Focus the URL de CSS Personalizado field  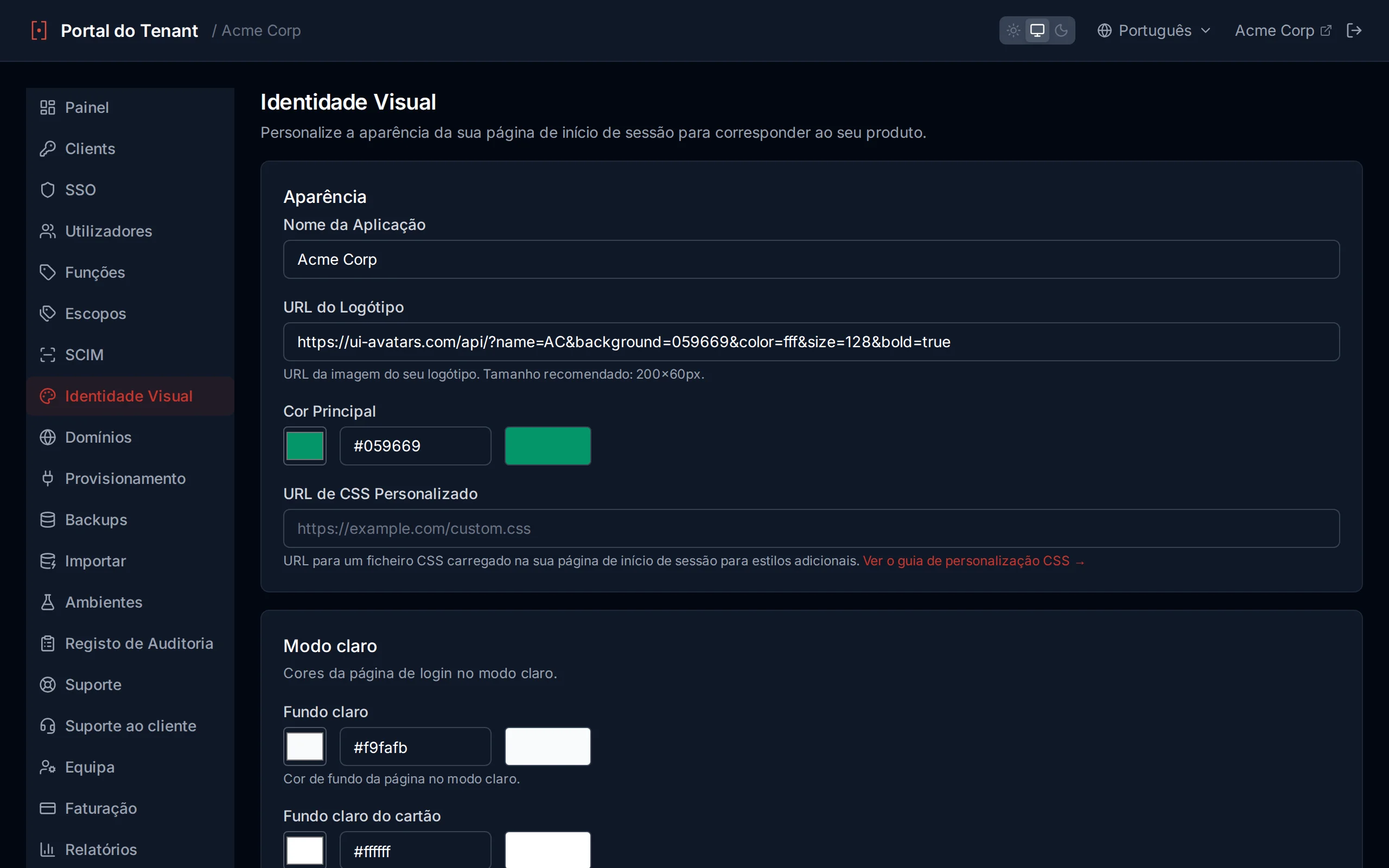point(811,529)
